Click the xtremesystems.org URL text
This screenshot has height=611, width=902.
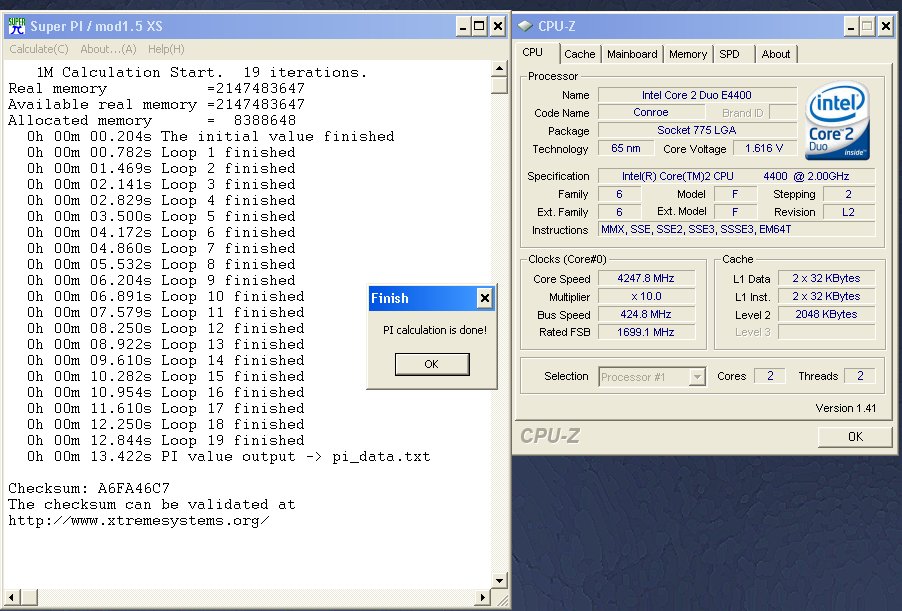(139, 521)
